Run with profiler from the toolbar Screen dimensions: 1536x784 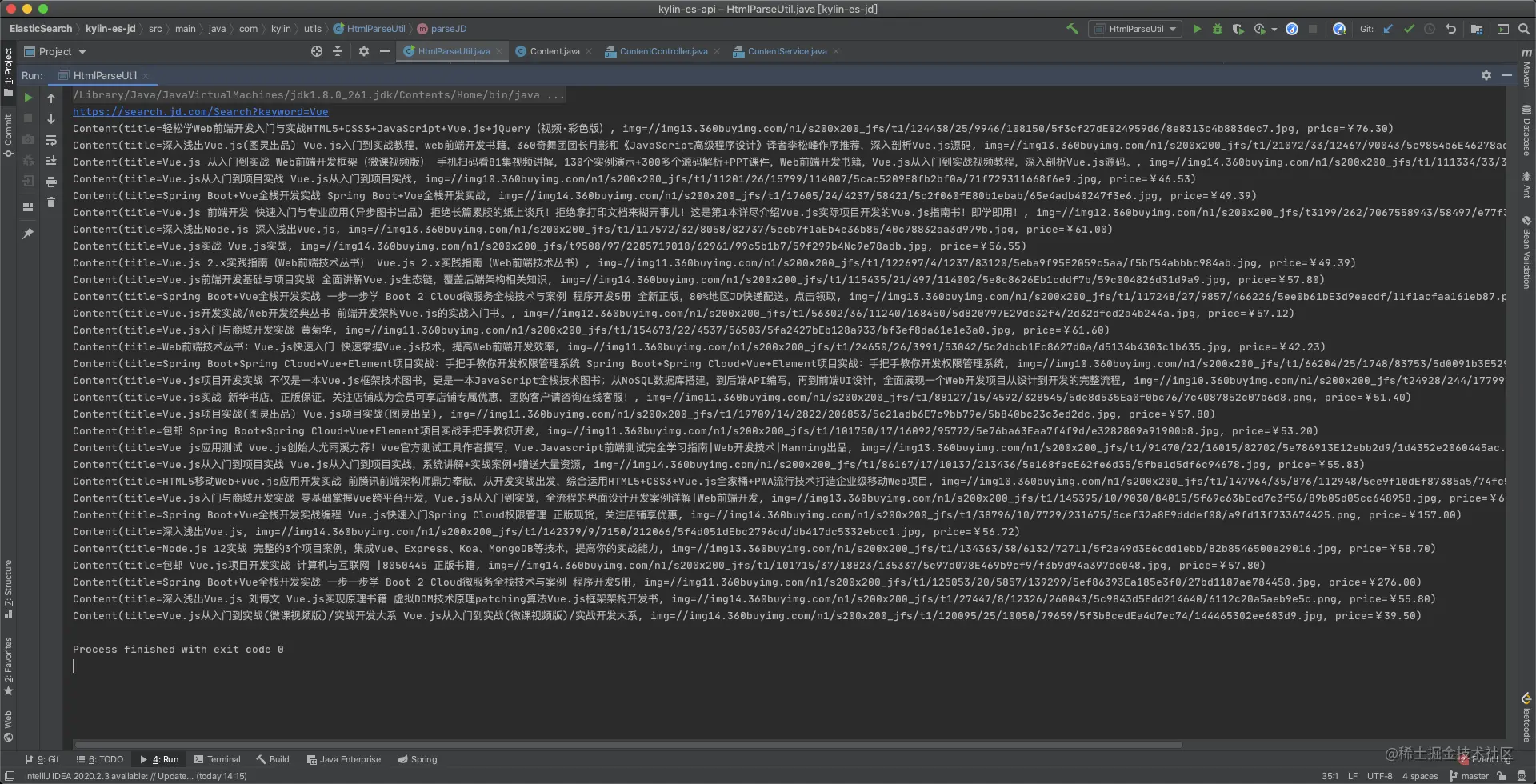click(1260, 29)
